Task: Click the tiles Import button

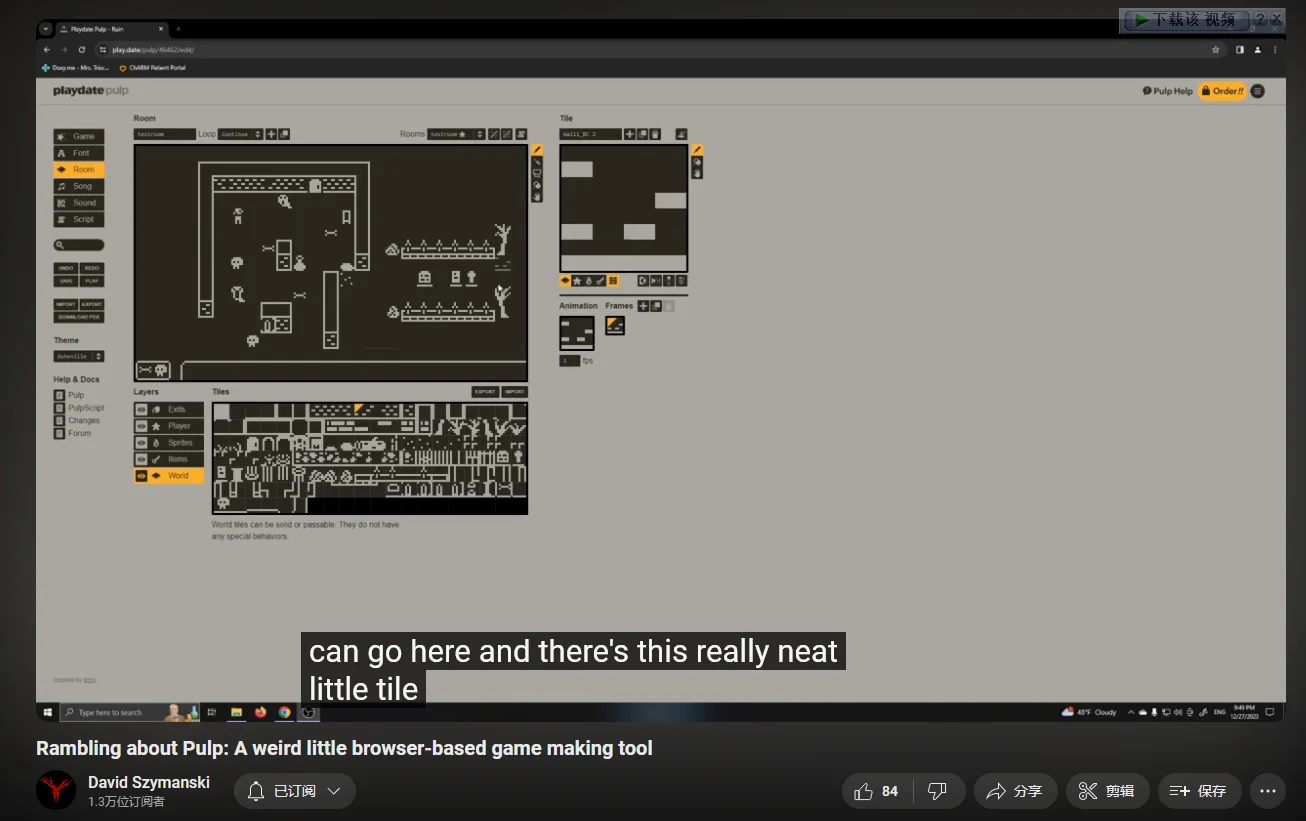Action: pos(514,392)
